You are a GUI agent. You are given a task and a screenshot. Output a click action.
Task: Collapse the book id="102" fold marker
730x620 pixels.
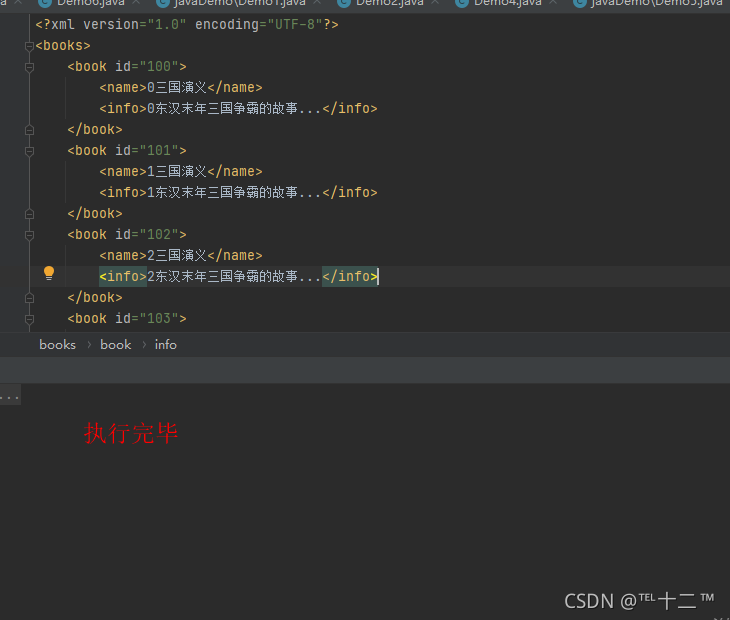29,235
